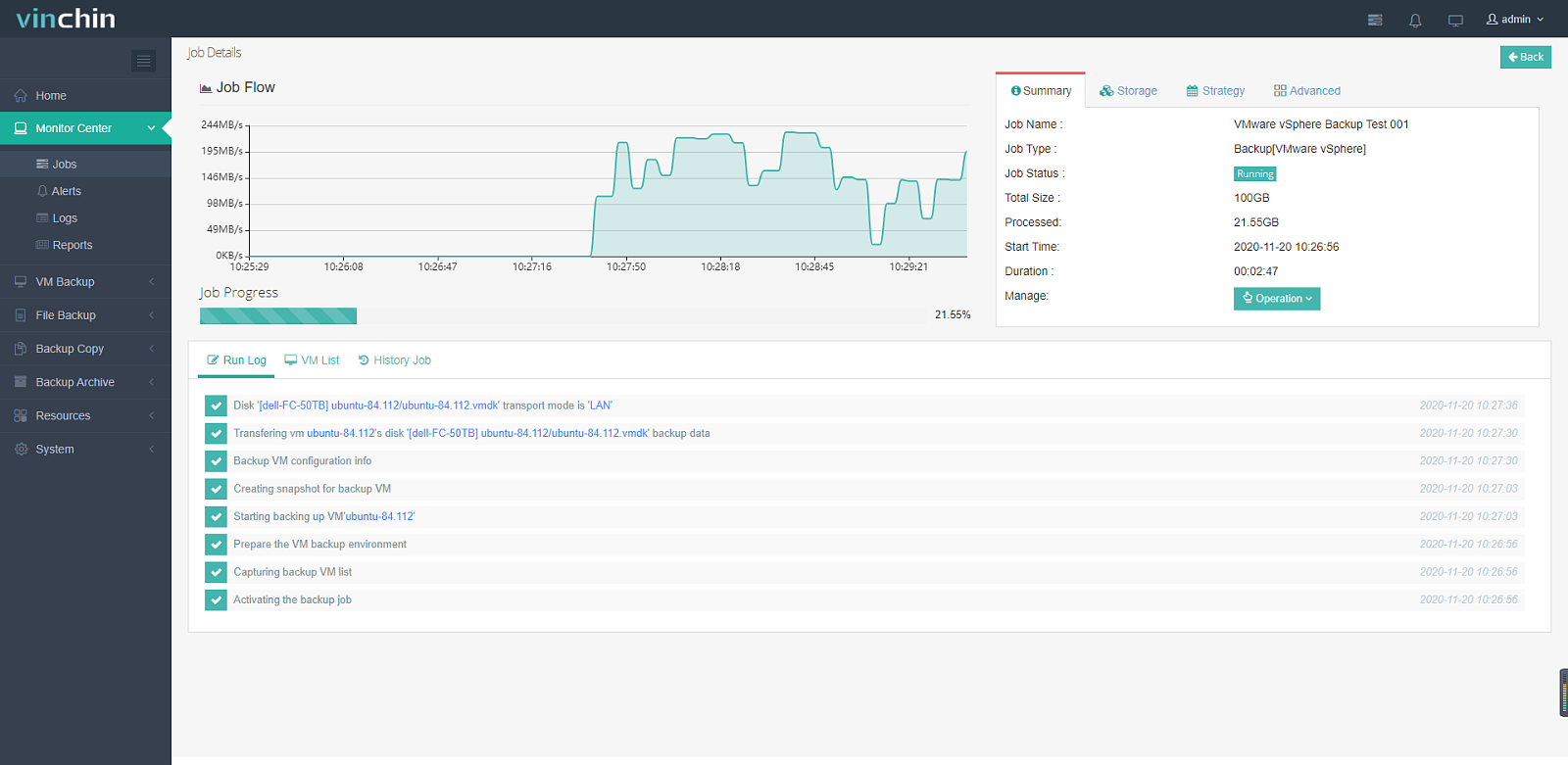Image resolution: width=1568 pixels, height=765 pixels.
Task: Switch to the Storage tab
Action: click(1128, 91)
